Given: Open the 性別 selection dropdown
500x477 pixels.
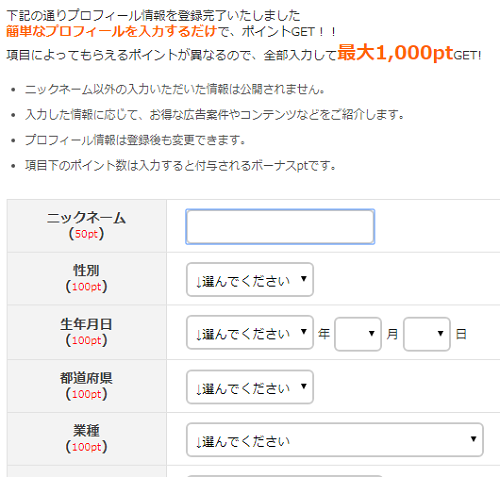Looking at the screenshot, I should pyautogui.click(x=250, y=280).
